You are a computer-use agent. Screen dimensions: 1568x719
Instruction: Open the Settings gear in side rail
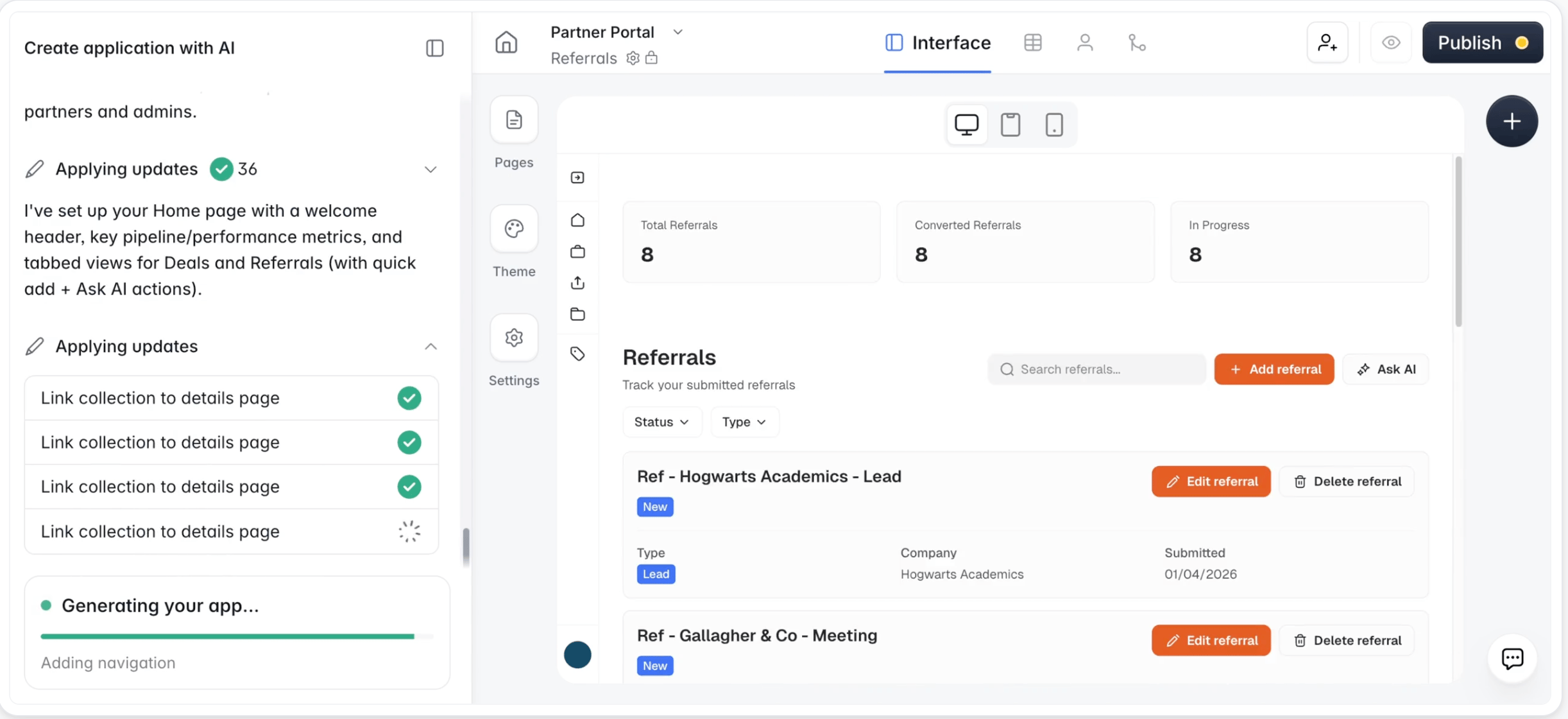(514, 338)
